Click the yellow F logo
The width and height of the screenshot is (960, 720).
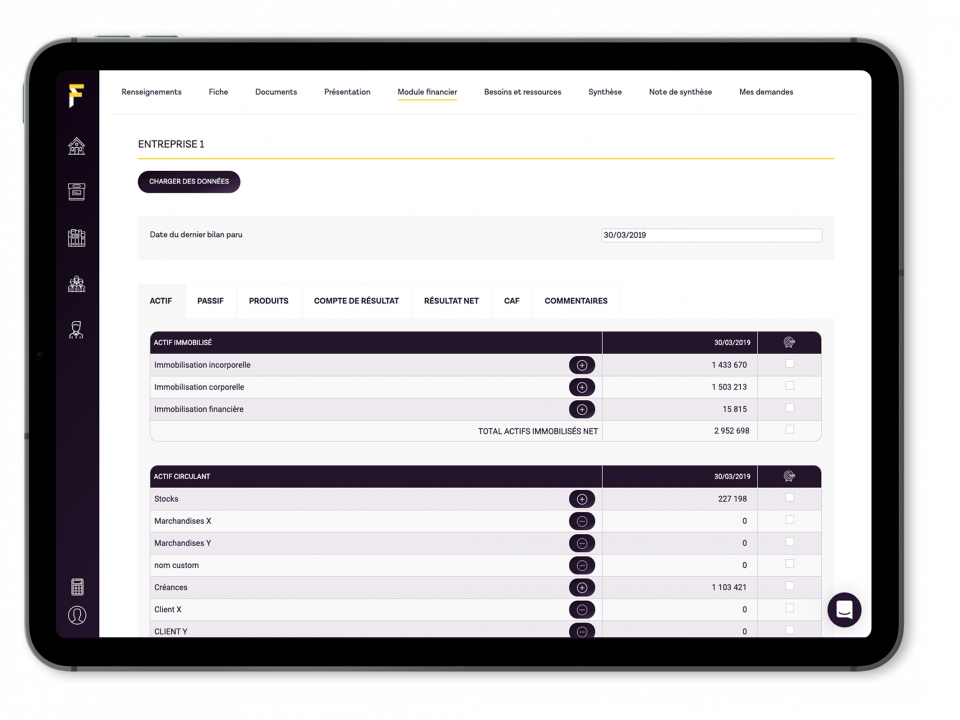(76, 95)
